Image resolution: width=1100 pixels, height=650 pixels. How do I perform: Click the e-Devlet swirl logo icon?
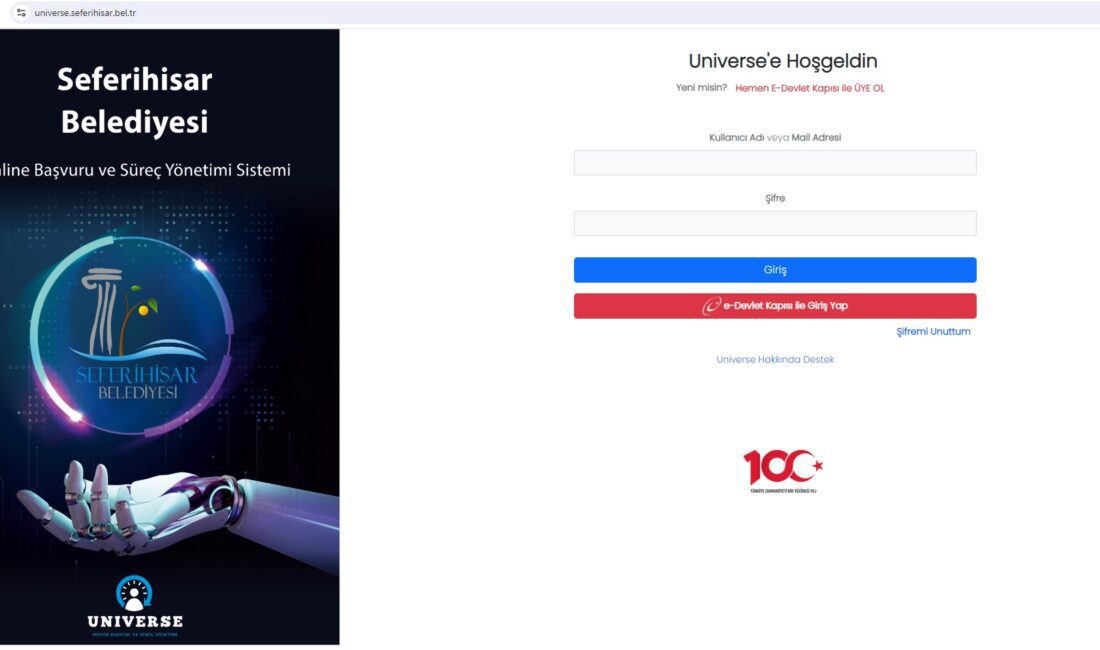(x=711, y=306)
